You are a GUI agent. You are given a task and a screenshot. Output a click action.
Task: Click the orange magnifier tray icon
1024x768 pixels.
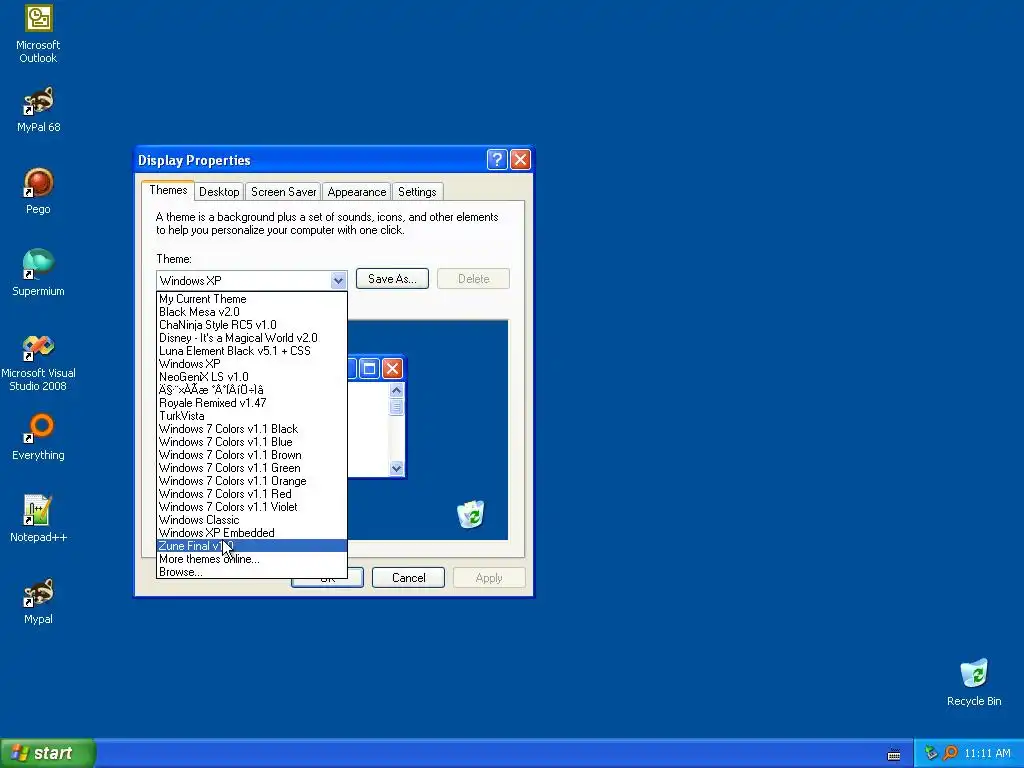(x=950, y=753)
